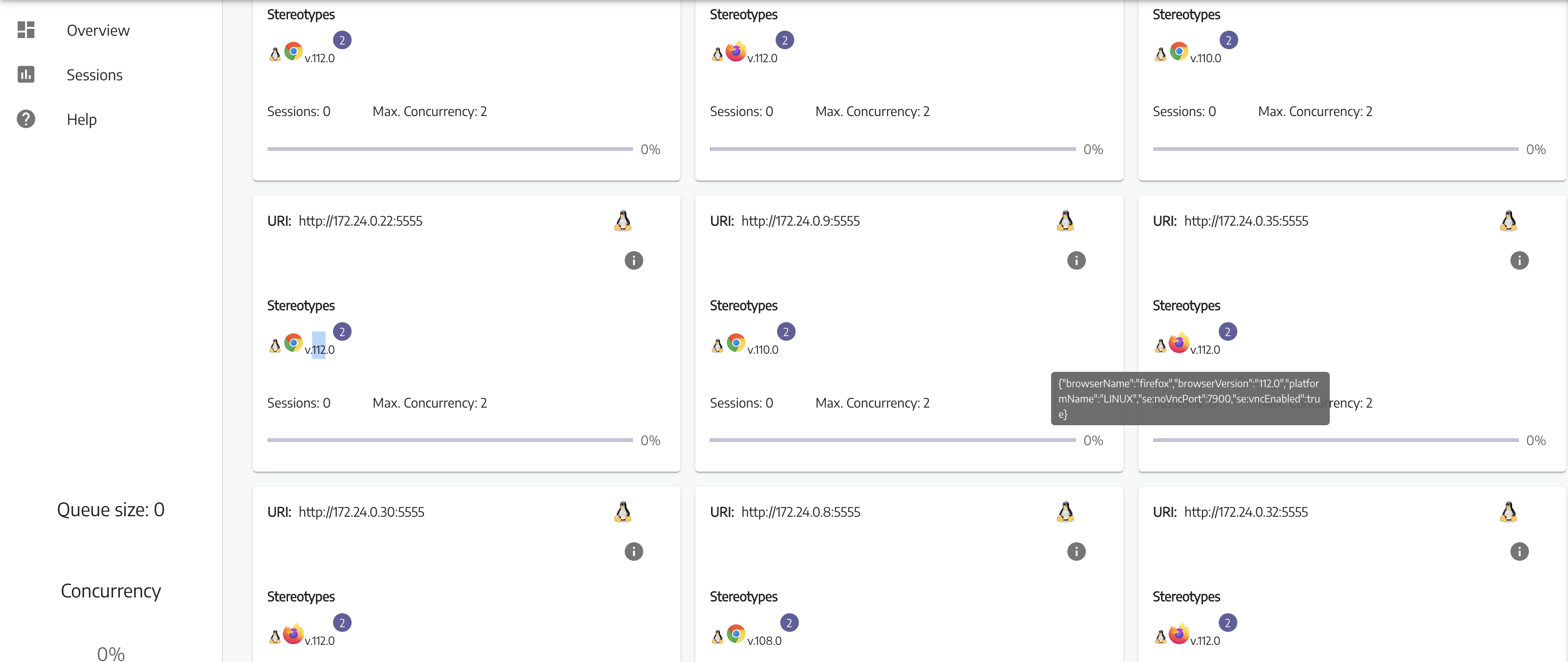Click the badge showing 2 on node 172.24.0.22

343,331
